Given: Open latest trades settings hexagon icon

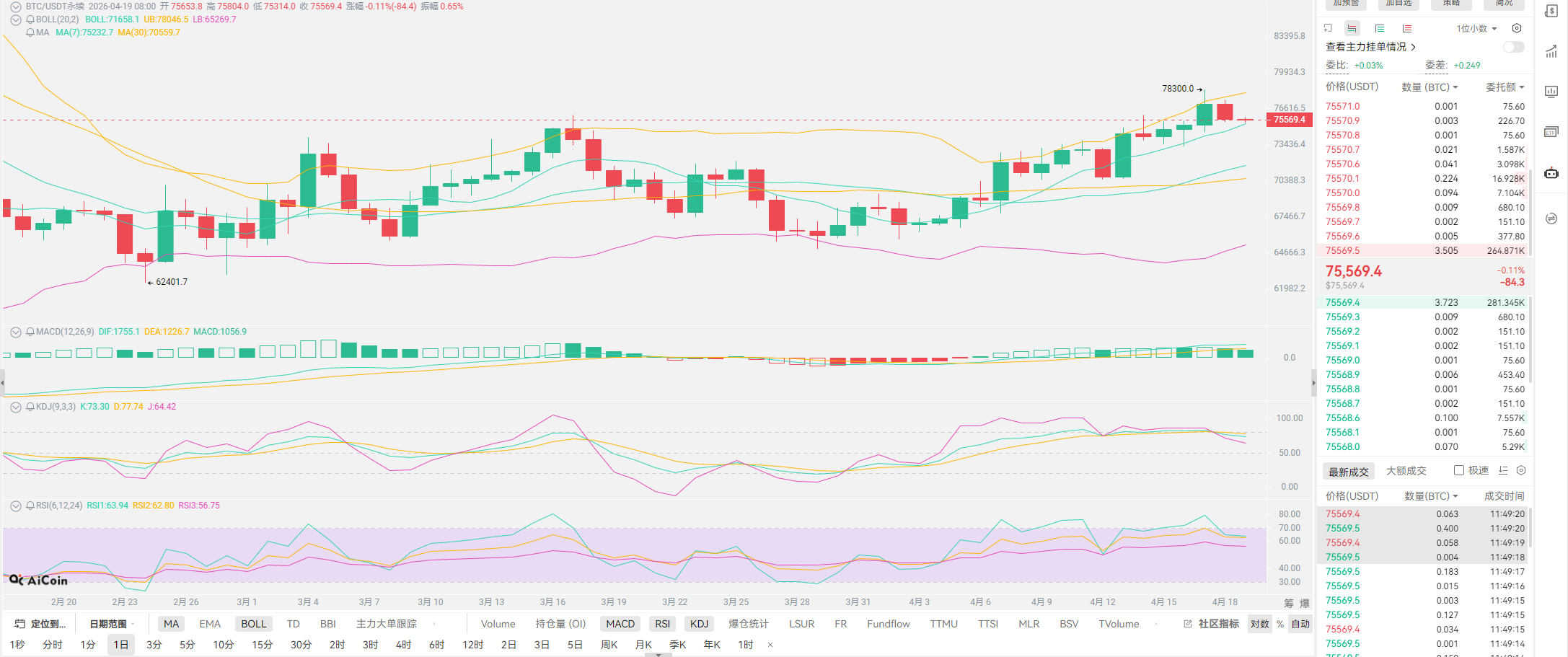Looking at the screenshot, I should coord(1521,470).
